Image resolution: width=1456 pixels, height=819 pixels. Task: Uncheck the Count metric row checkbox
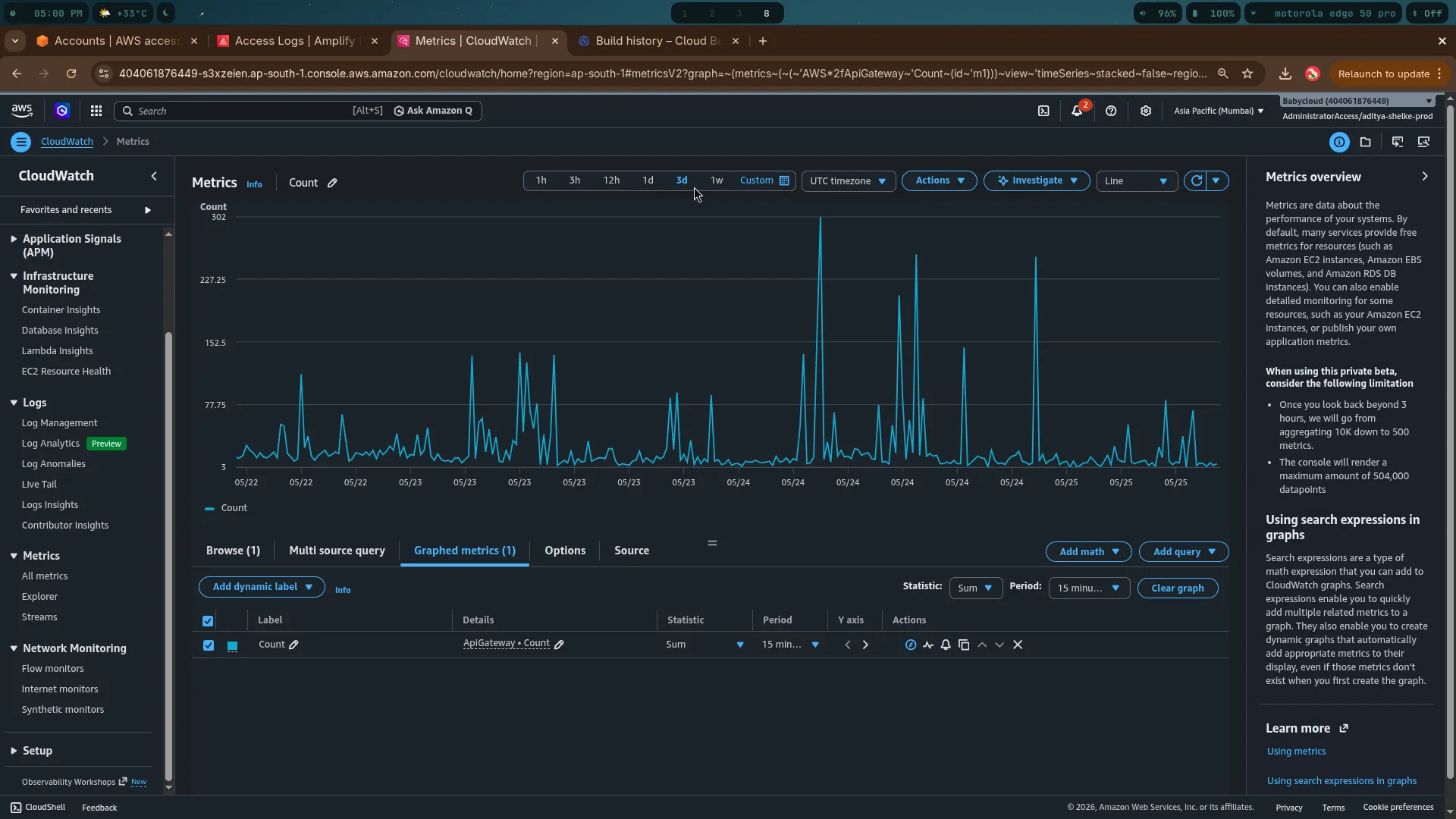pyautogui.click(x=209, y=645)
